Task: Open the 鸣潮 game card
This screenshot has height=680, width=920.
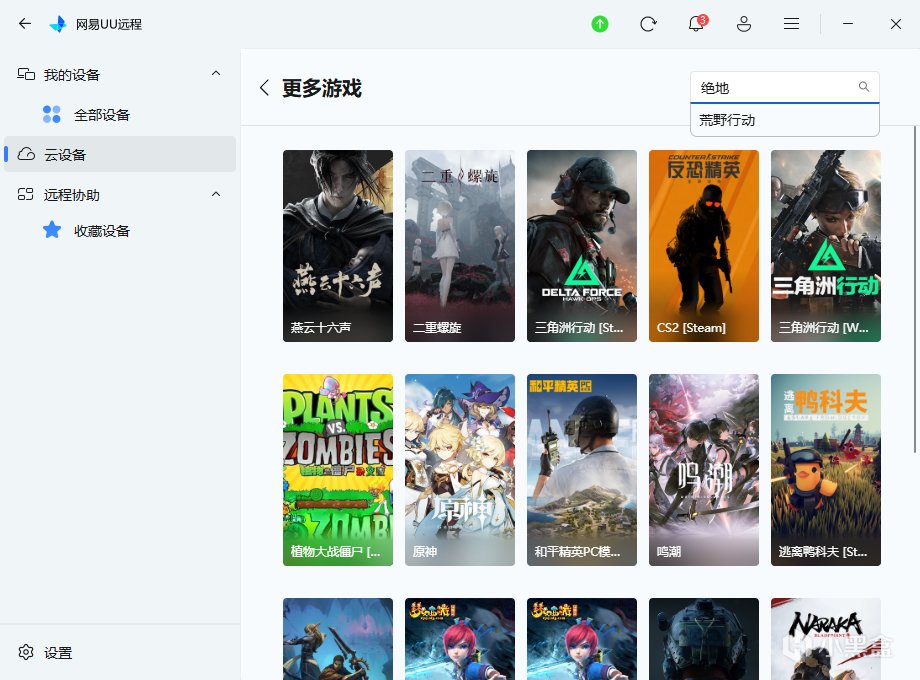Action: 704,470
